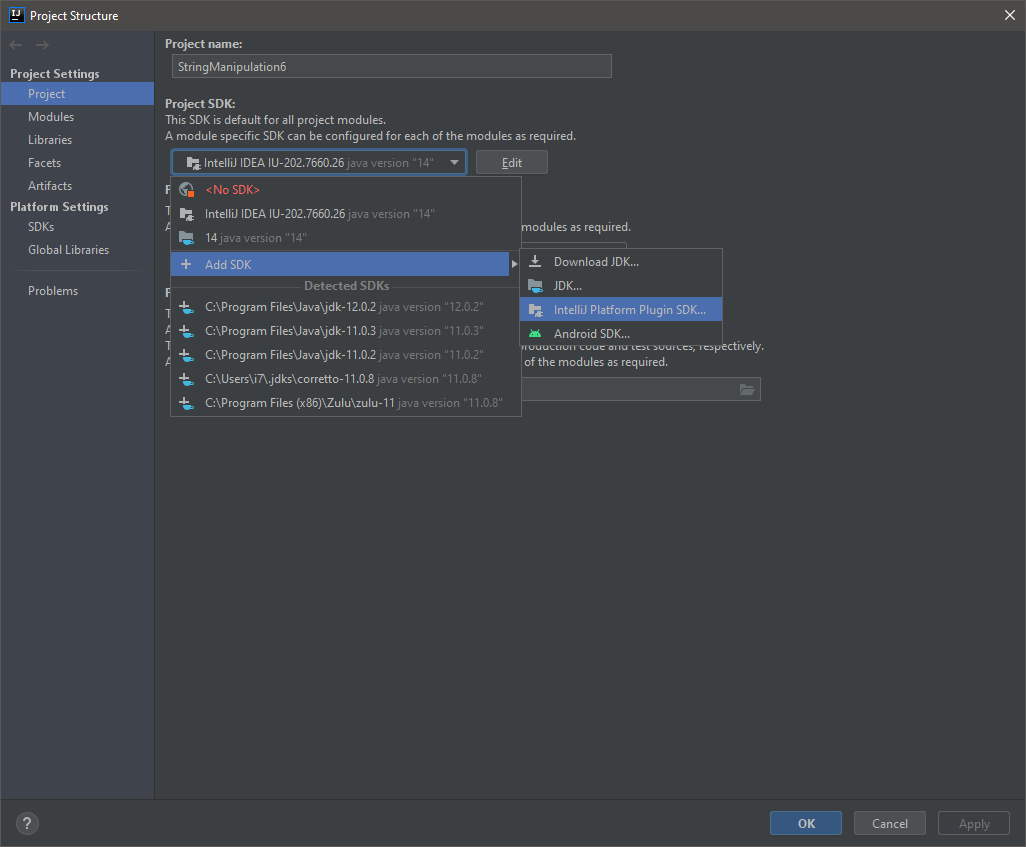Add detected SDK C:\Program Files\Java\jdk-11.0.2
The height and width of the screenshot is (847, 1026).
[x=345, y=355]
